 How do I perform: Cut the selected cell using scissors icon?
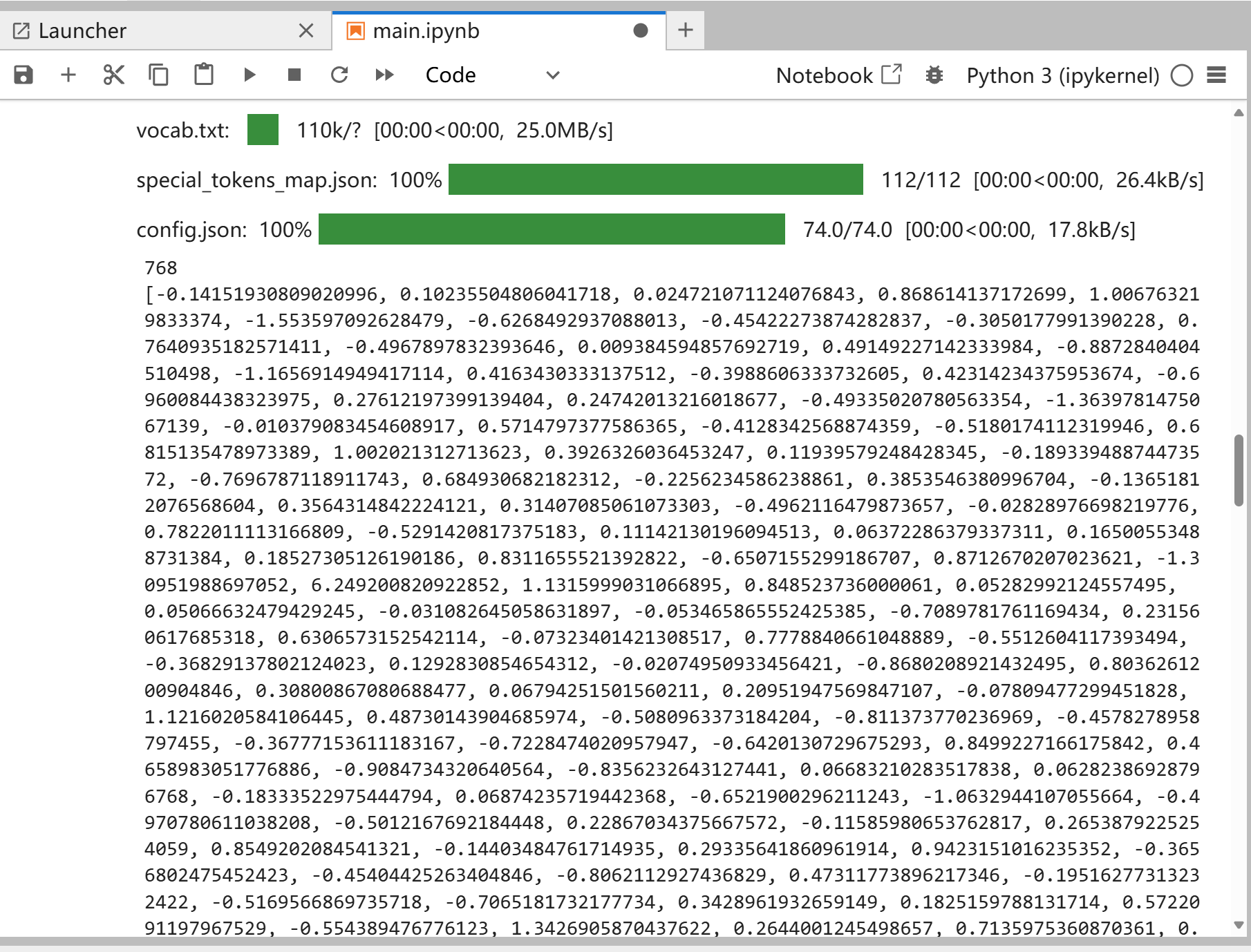pyautogui.click(x=113, y=75)
